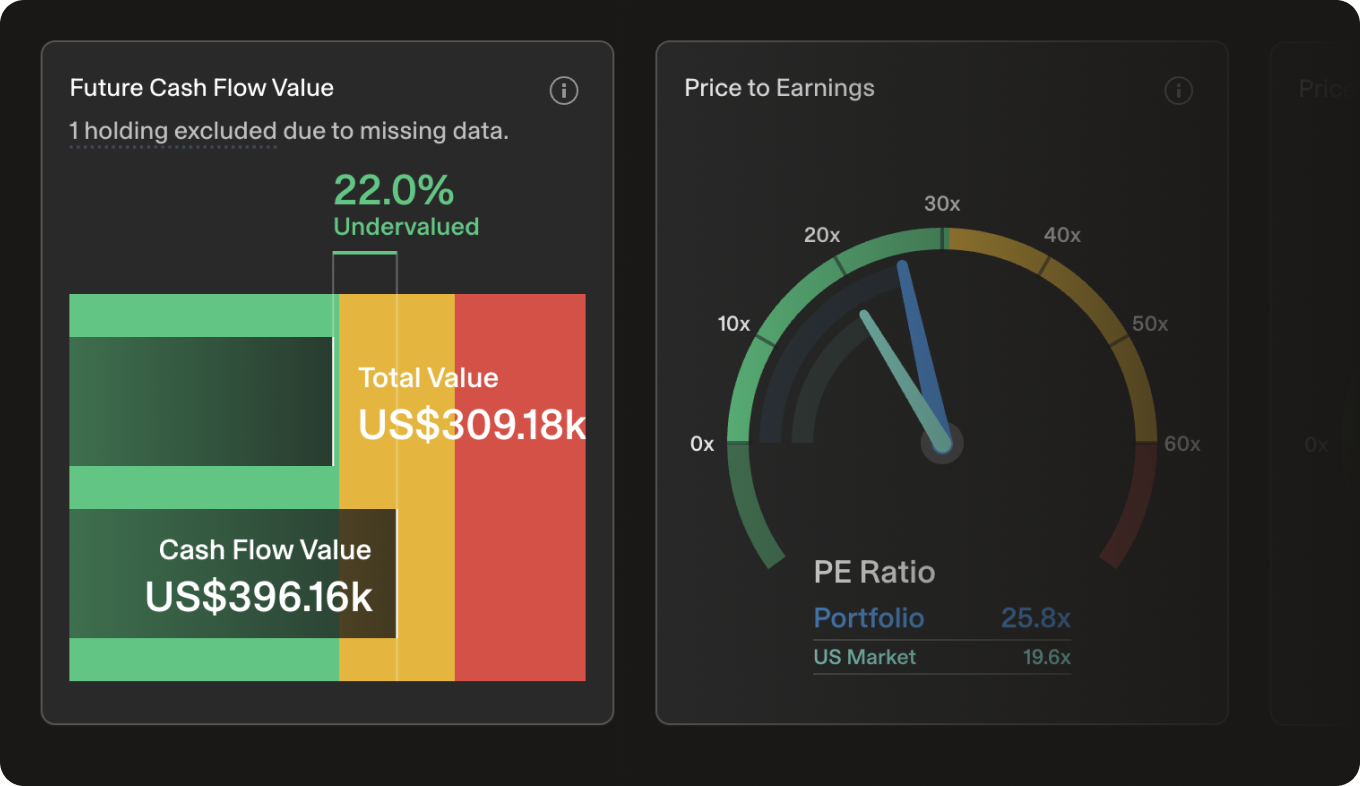This screenshot has width=1360, height=786.
Task: Click the Total Value US$309.18k bar
Action: [200, 401]
